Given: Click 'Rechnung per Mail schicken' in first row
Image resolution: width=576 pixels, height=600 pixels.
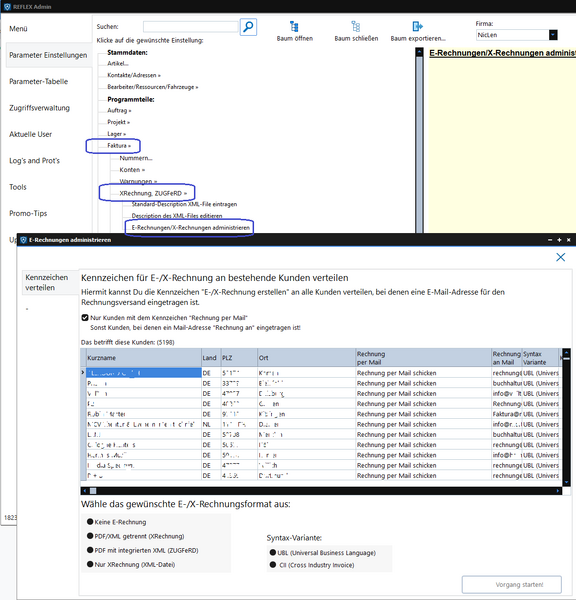Looking at the screenshot, I should pyautogui.click(x=397, y=373).
